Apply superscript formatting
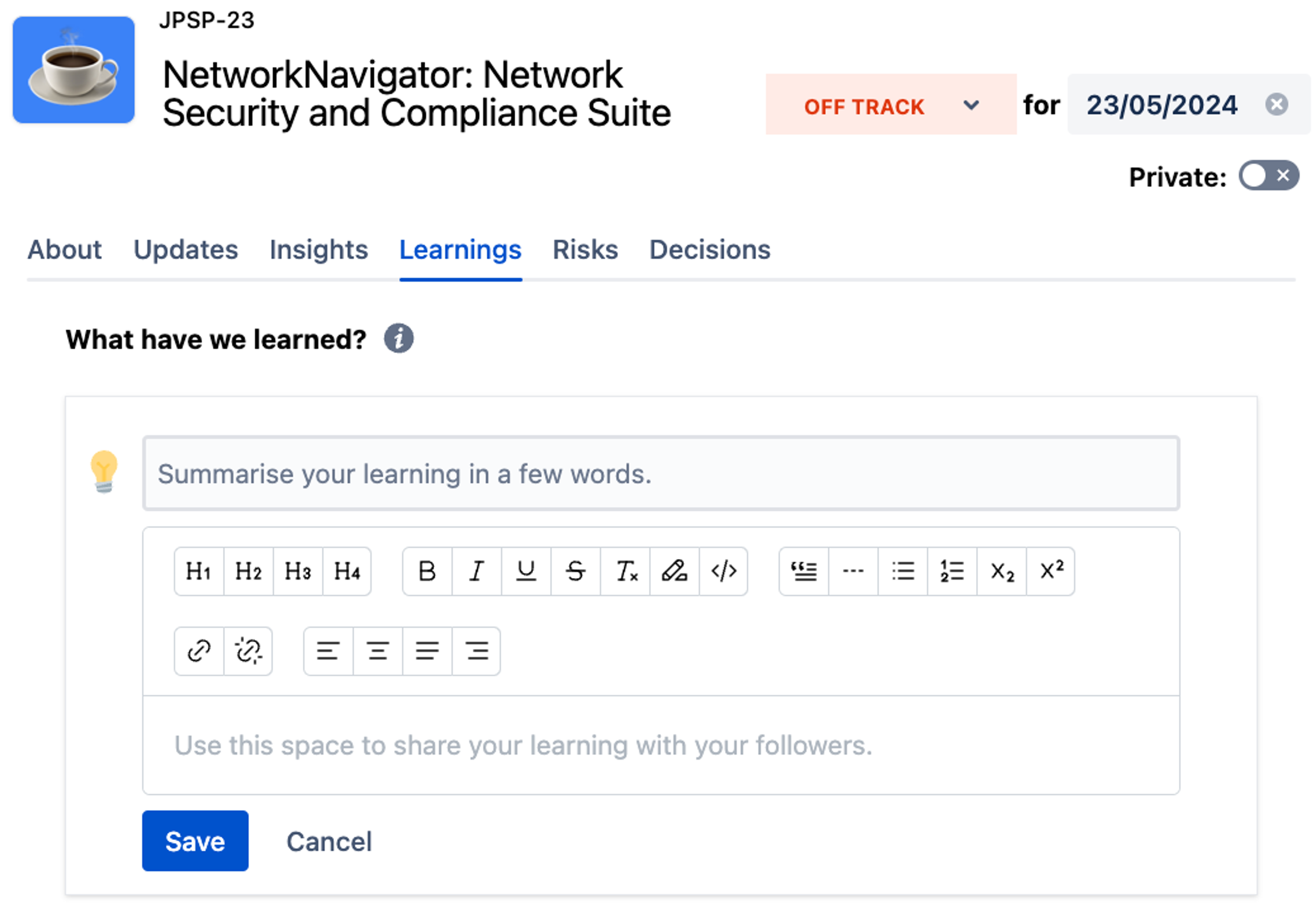1316x909 pixels. coord(1051,571)
